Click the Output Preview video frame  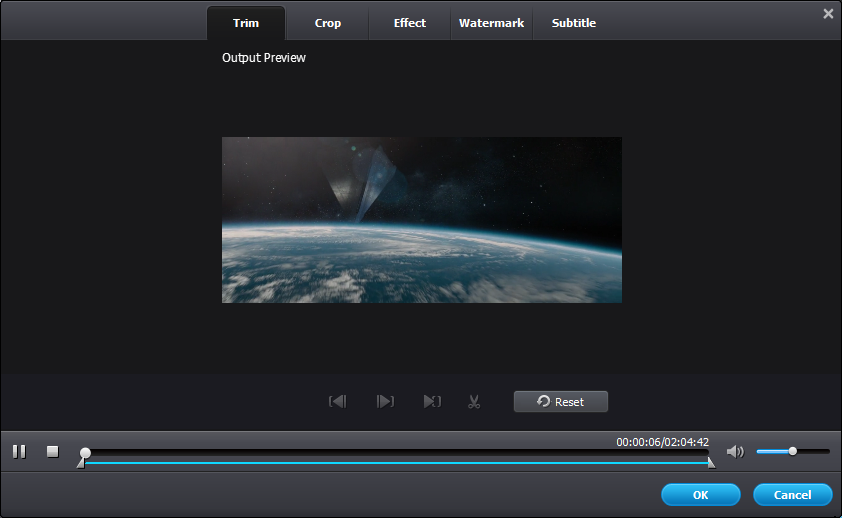pos(422,220)
